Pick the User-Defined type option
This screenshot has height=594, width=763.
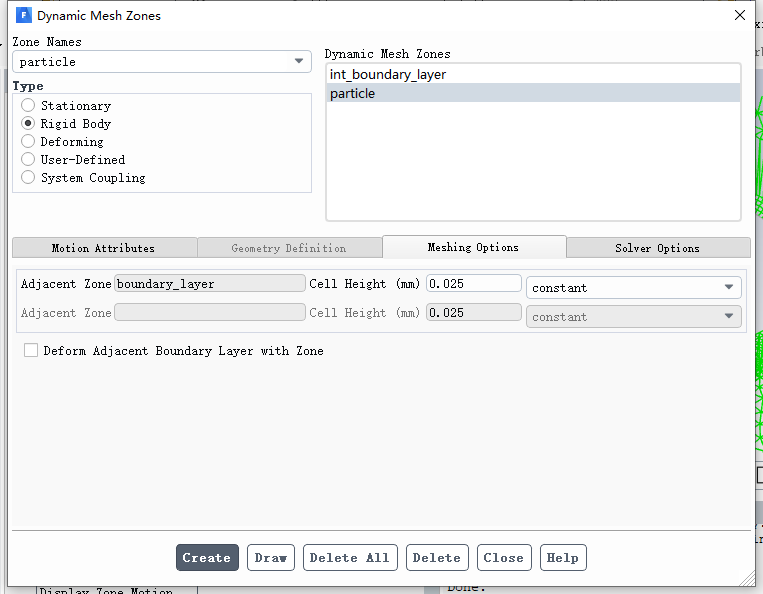pyautogui.click(x=28, y=160)
